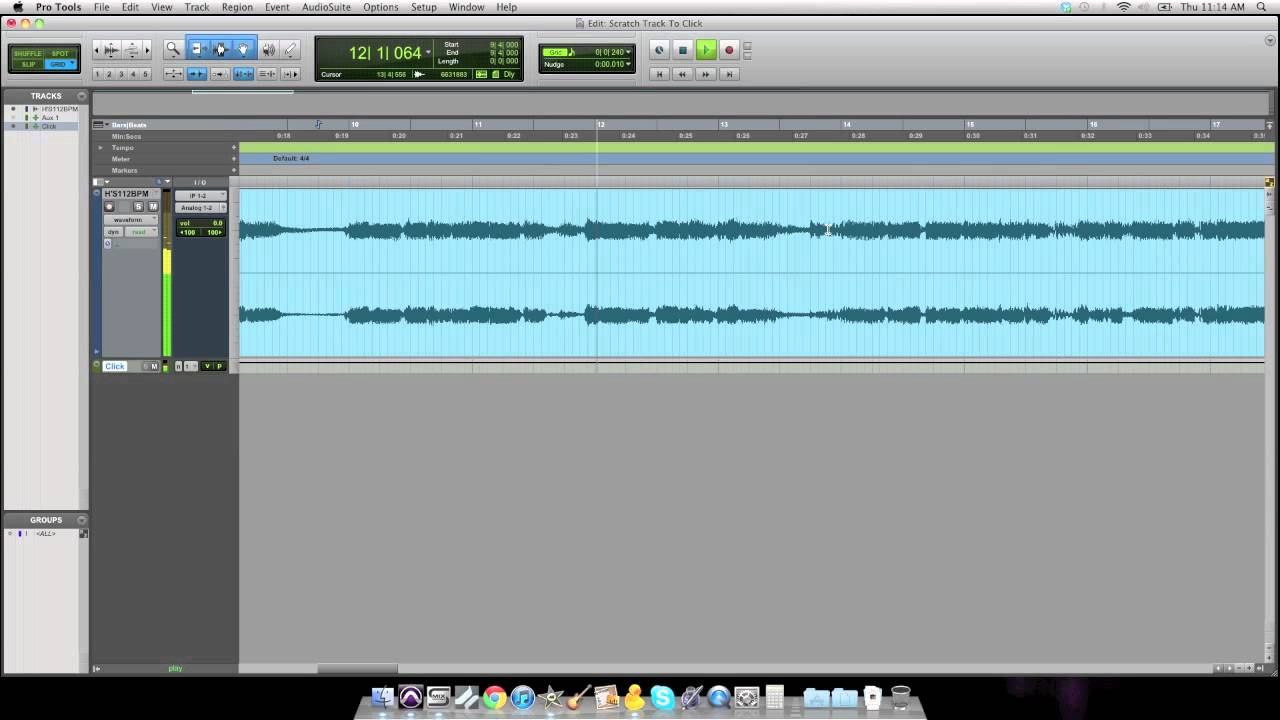Click bar 12 in Bars|Beats ruler
Screen dimensions: 1280x720
coord(601,125)
